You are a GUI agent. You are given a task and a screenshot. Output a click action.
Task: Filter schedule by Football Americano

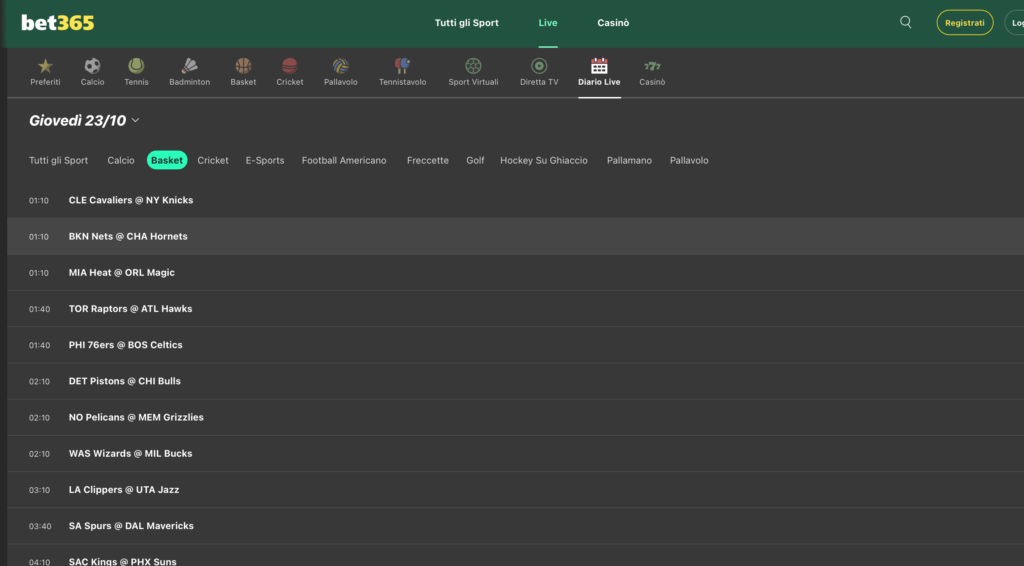344,160
